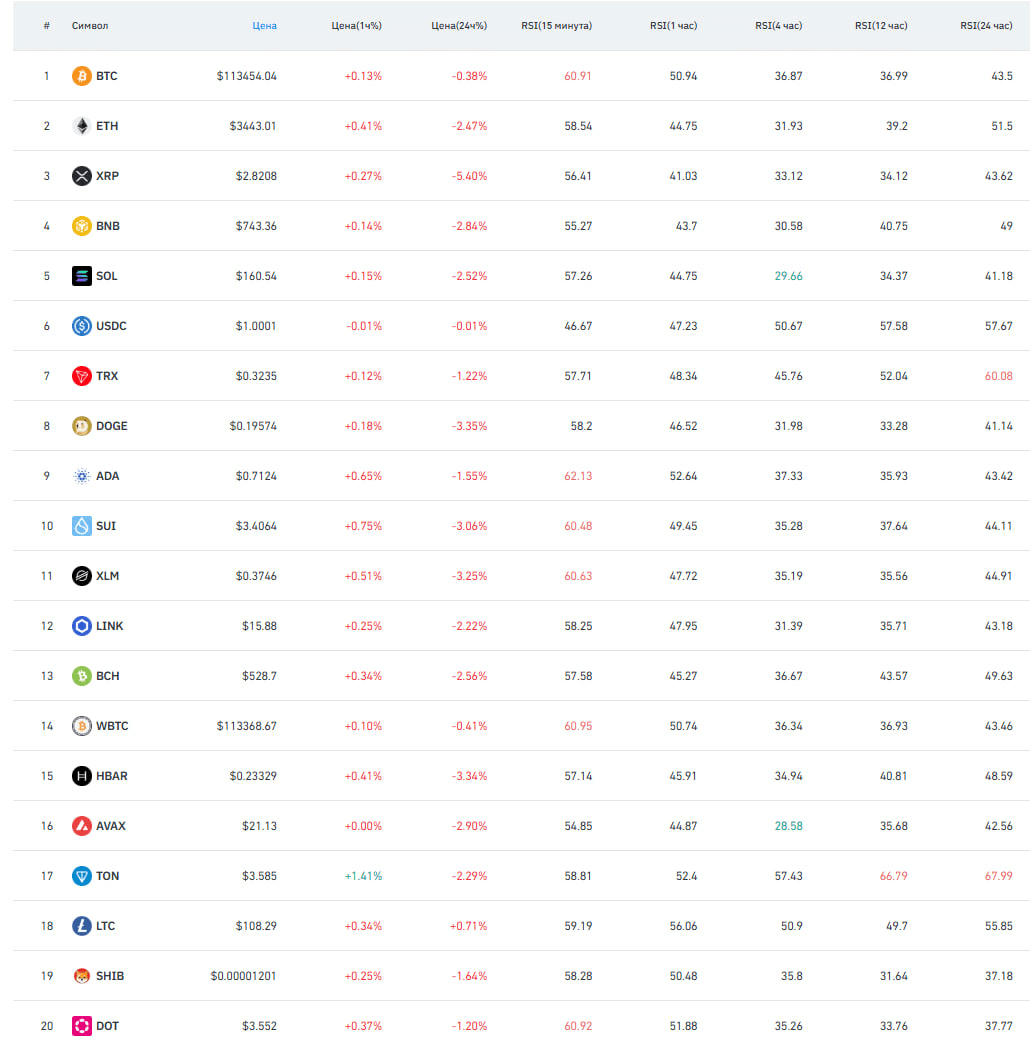
Task: Sort by RSI(4 час) column header
Action: (x=779, y=25)
